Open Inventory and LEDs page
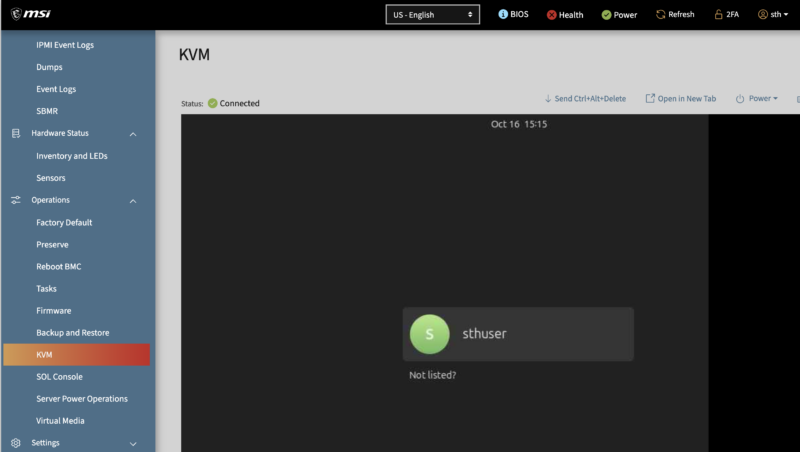This screenshot has width=800, height=452. [x=71, y=156]
